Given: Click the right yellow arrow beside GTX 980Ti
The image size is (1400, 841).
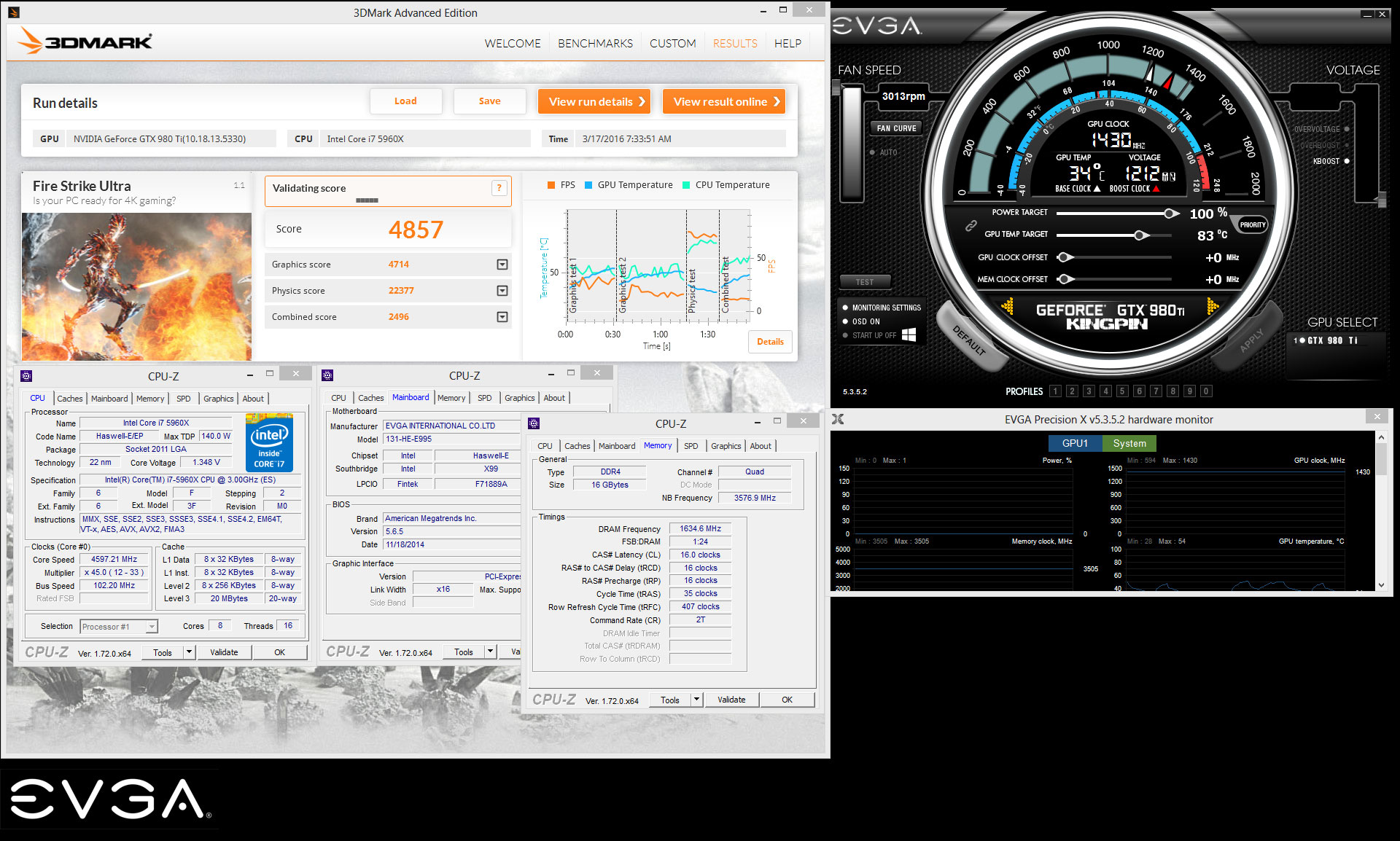Looking at the screenshot, I should [x=1212, y=306].
